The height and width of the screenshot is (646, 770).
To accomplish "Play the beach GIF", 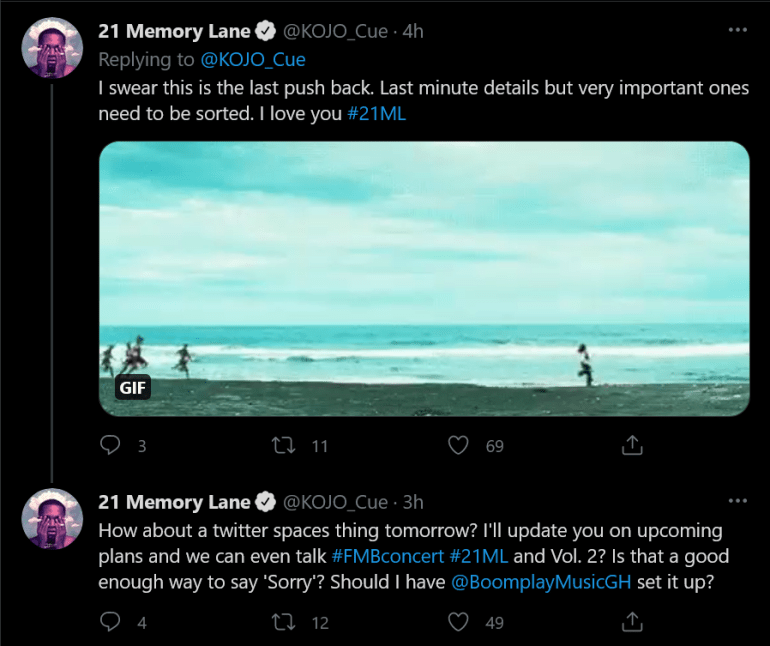I will pyautogui.click(x=424, y=278).
